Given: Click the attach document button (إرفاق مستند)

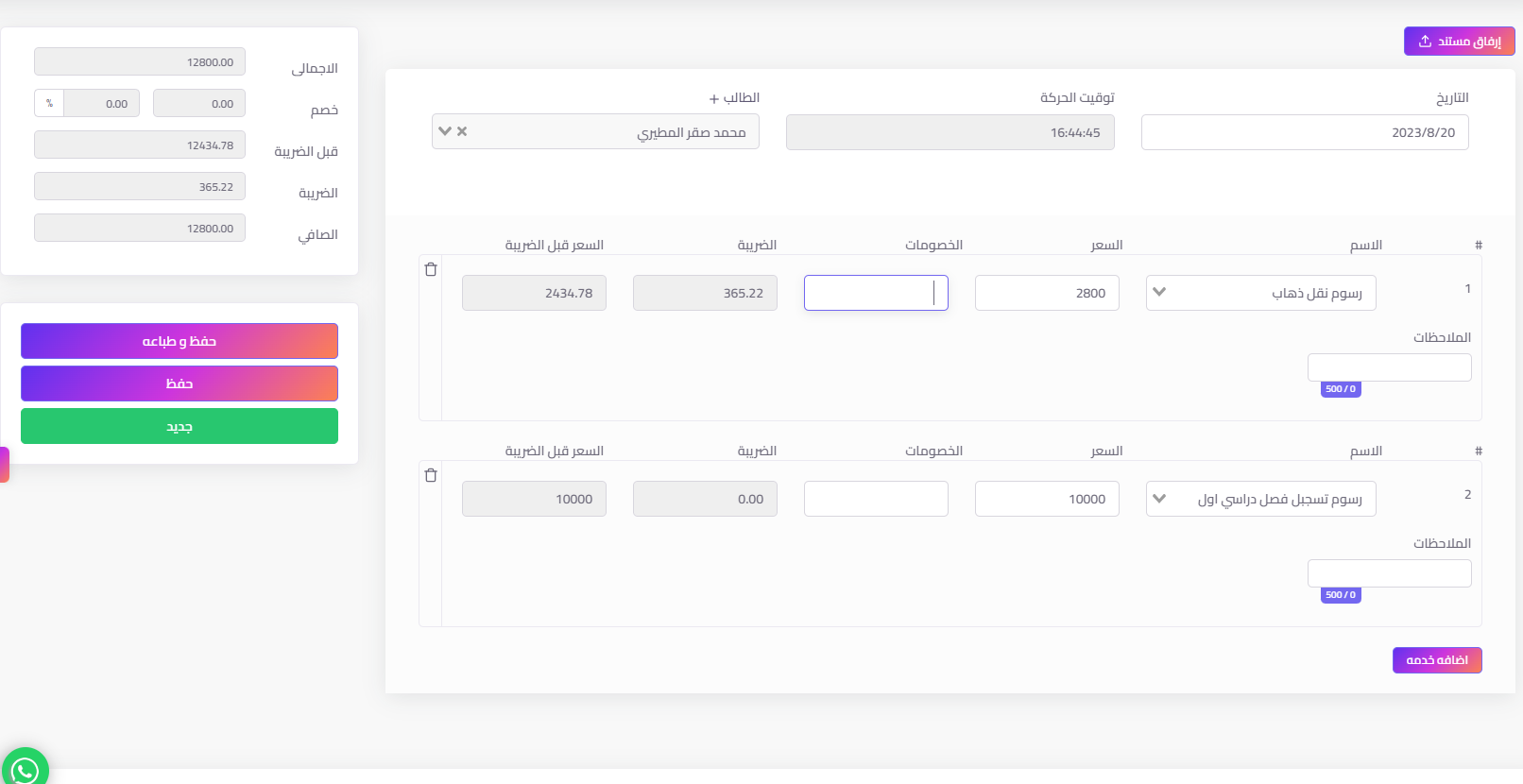Looking at the screenshot, I should pos(1459,42).
